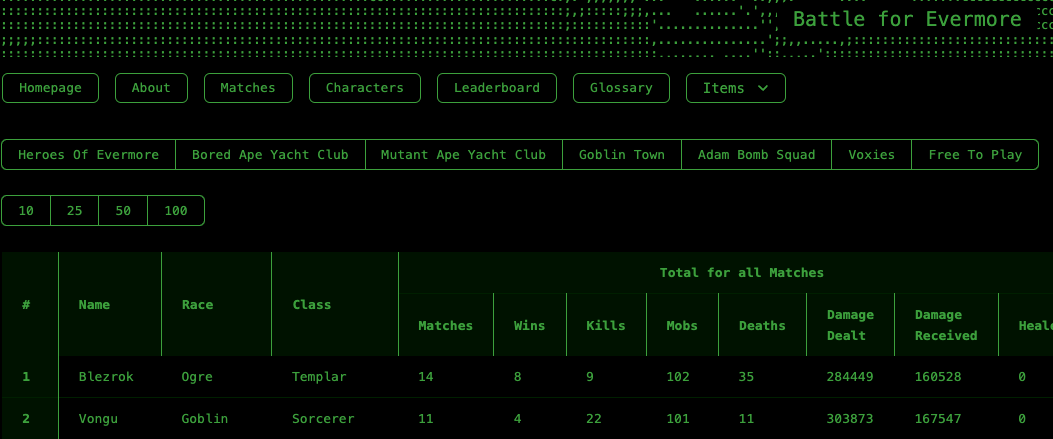Screen dimensions: 1053x439
Task: Click Blezrok's kills value 9
Action: (590, 377)
